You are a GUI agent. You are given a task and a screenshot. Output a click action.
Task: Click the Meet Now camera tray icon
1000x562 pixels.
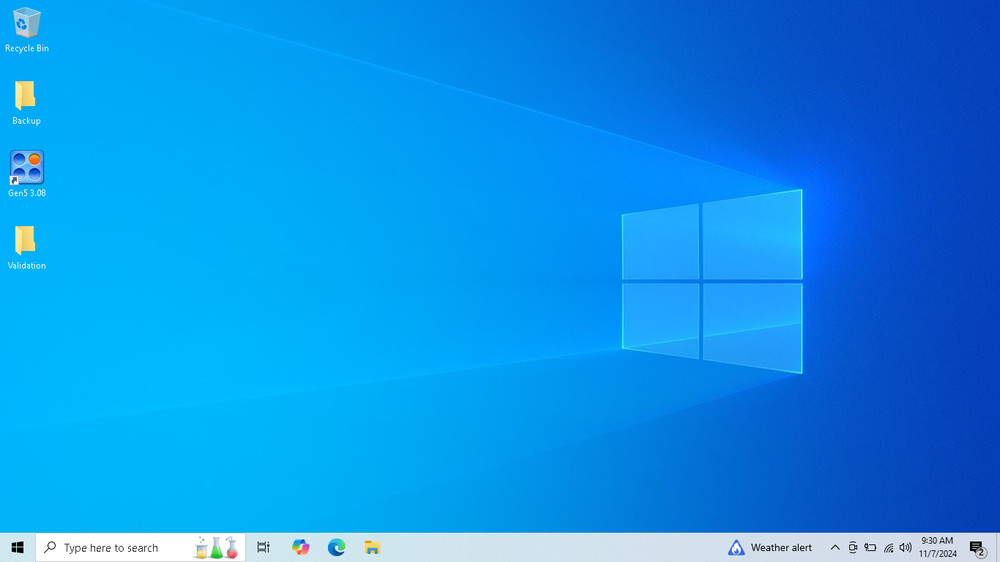(853, 547)
